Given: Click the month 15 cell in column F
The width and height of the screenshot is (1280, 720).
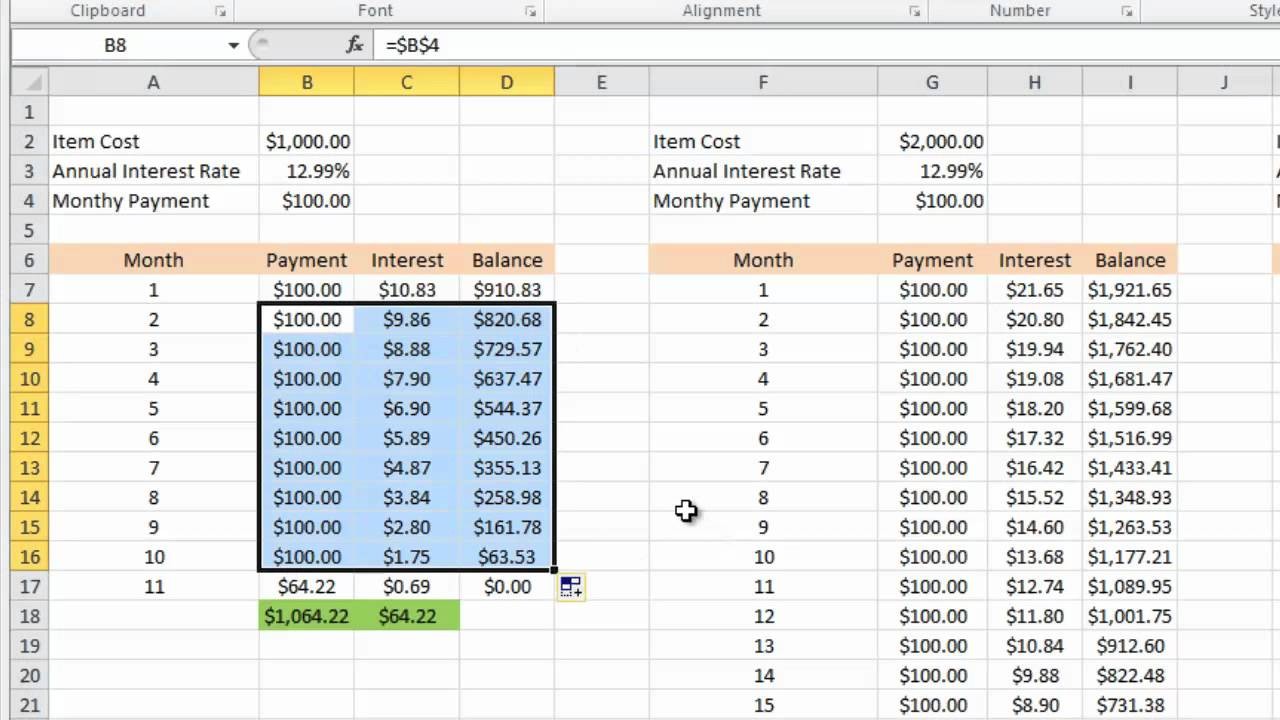Looking at the screenshot, I should click(763, 705).
